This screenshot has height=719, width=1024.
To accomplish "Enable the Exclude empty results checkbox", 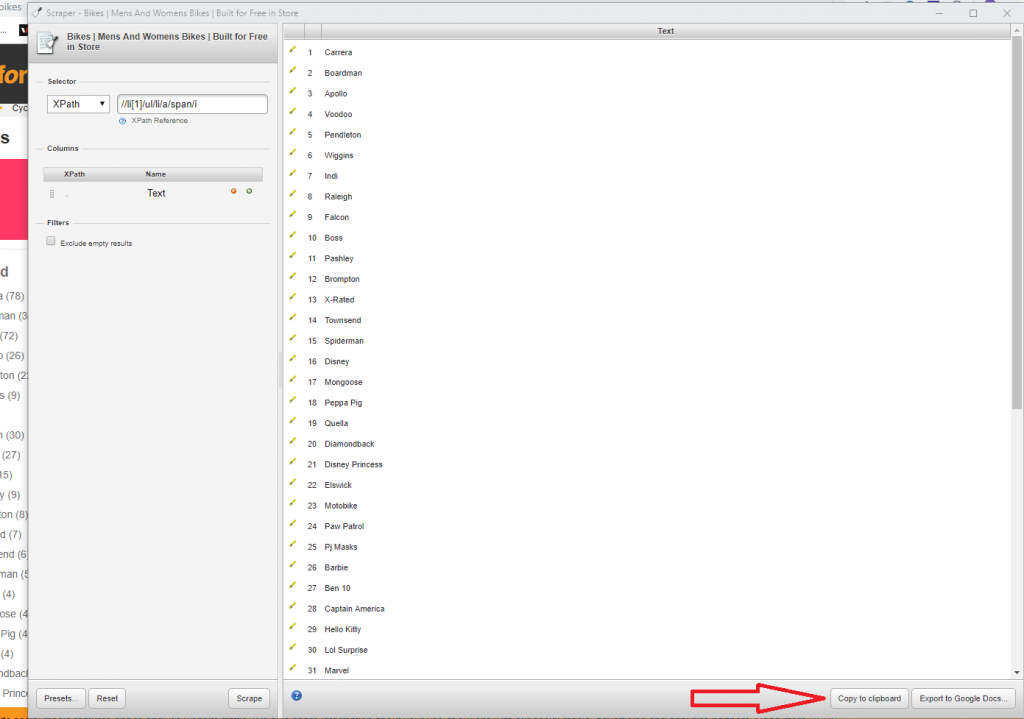I will pyautogui.click(x=50, y=240).
